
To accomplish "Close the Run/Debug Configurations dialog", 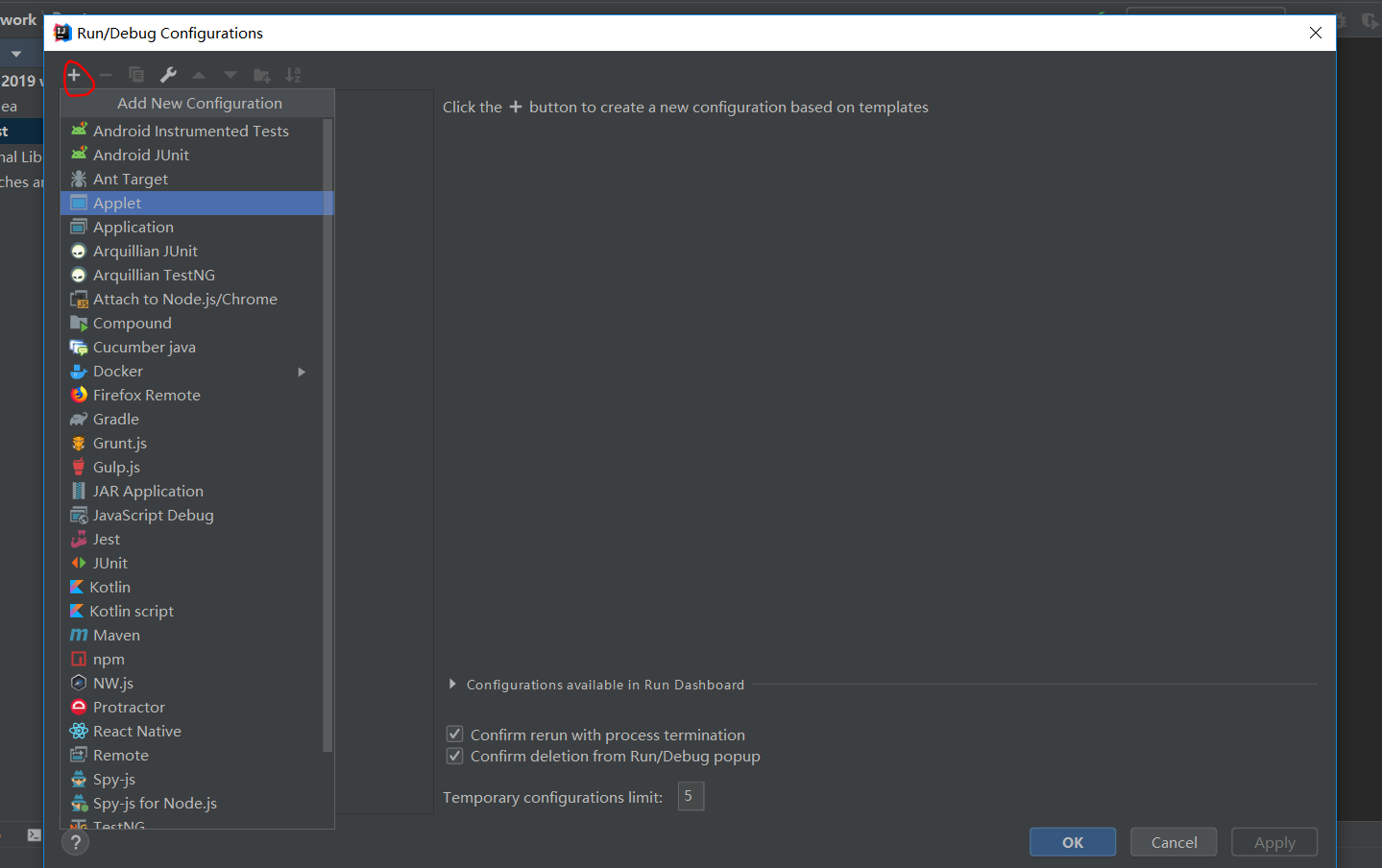I will (1316, 33).
